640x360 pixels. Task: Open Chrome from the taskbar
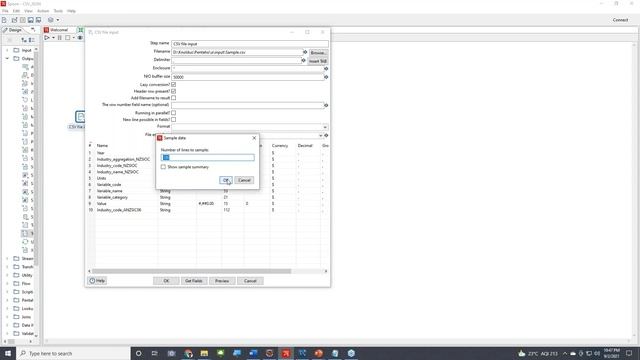click(x=188, y=353)
